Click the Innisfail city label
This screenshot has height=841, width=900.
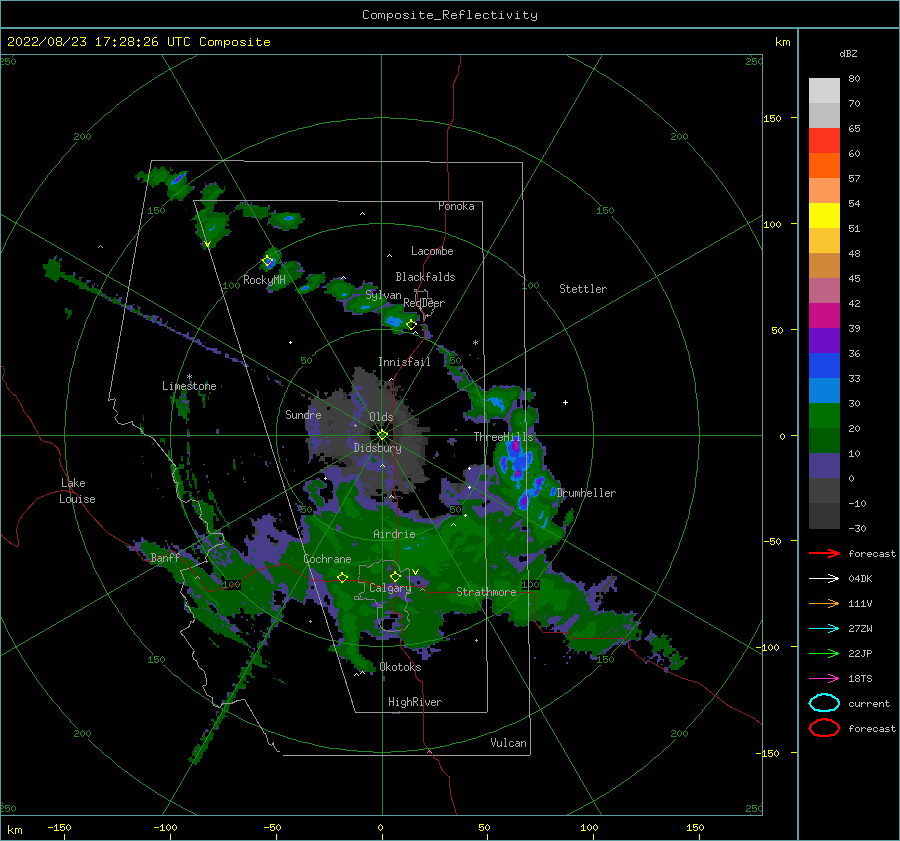(404, 362)
